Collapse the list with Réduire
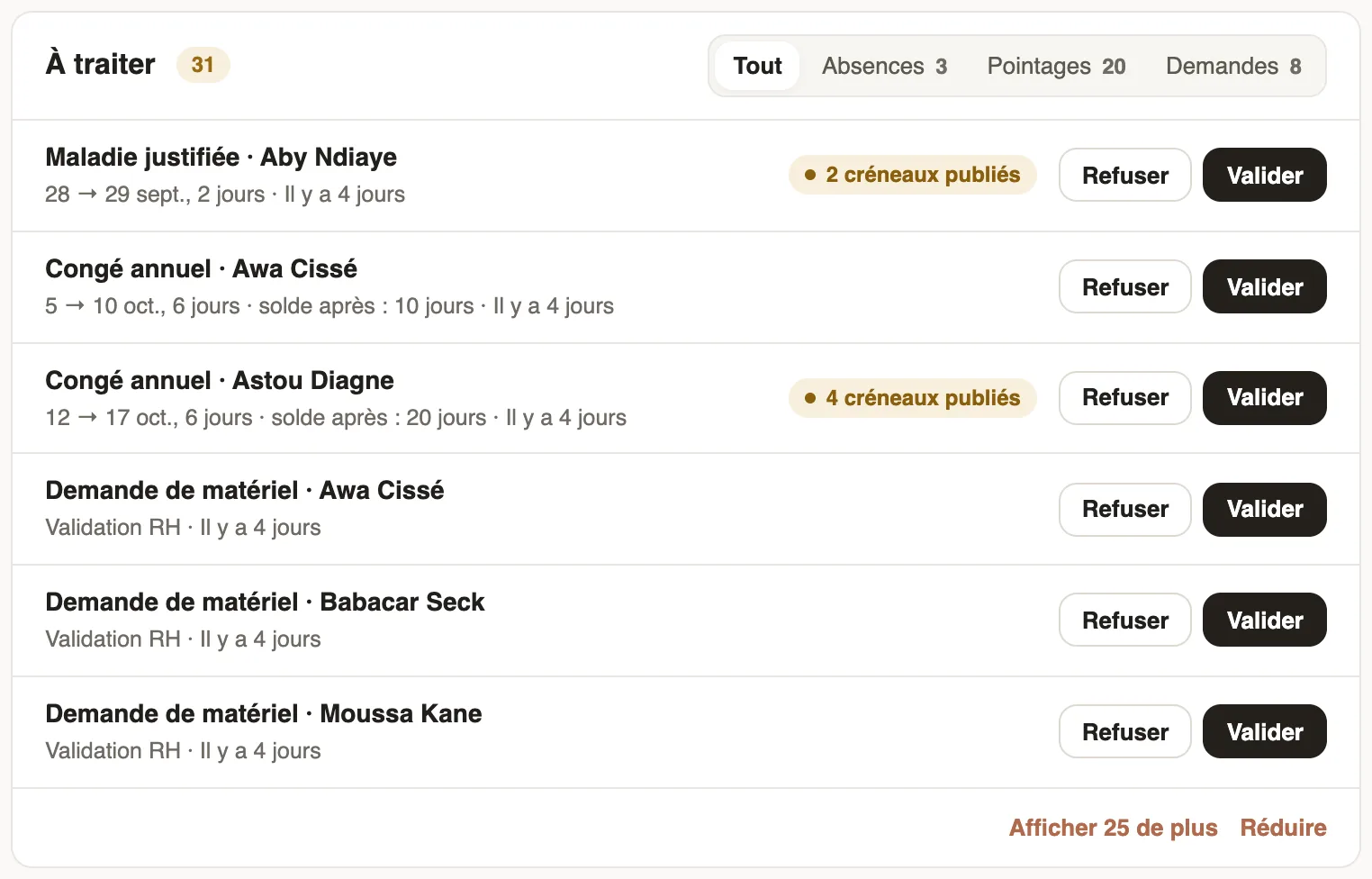The image size is (1372, 879). click(x=1283, y=828)
